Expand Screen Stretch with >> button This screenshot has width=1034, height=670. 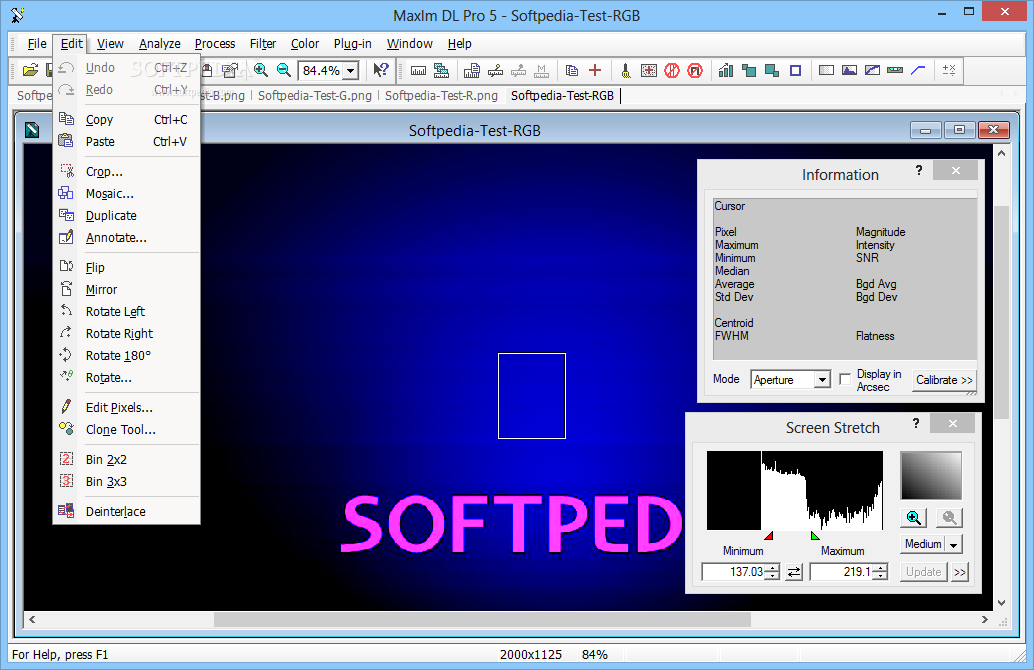[959, 572]
